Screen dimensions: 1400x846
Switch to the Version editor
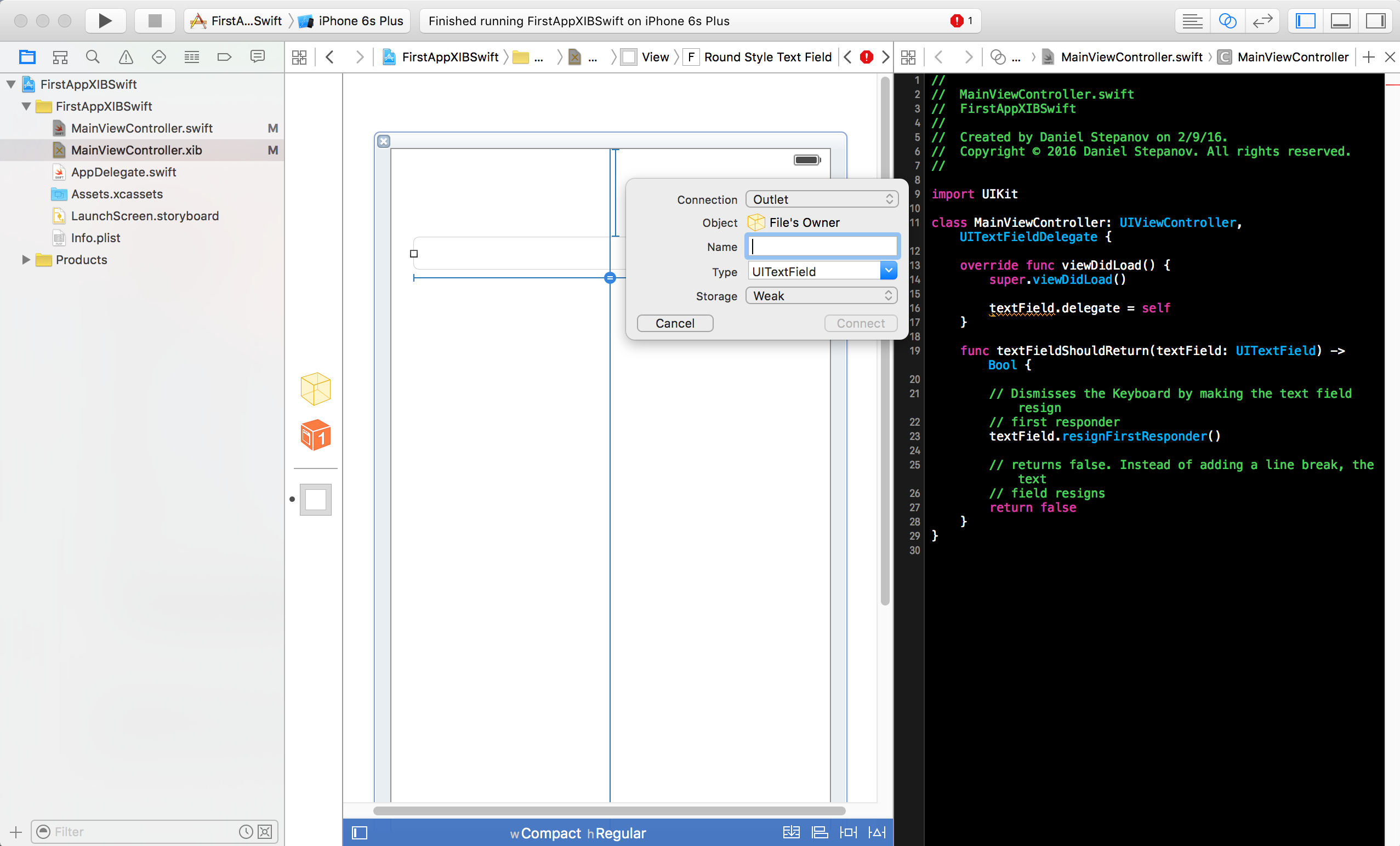[1262, 21]
